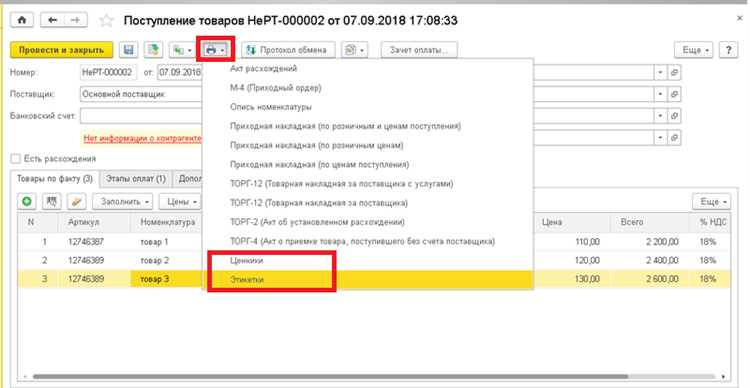750x388 pixels.
Task: Click the horizontal scrollbar under the table
Action: [330, 377]
